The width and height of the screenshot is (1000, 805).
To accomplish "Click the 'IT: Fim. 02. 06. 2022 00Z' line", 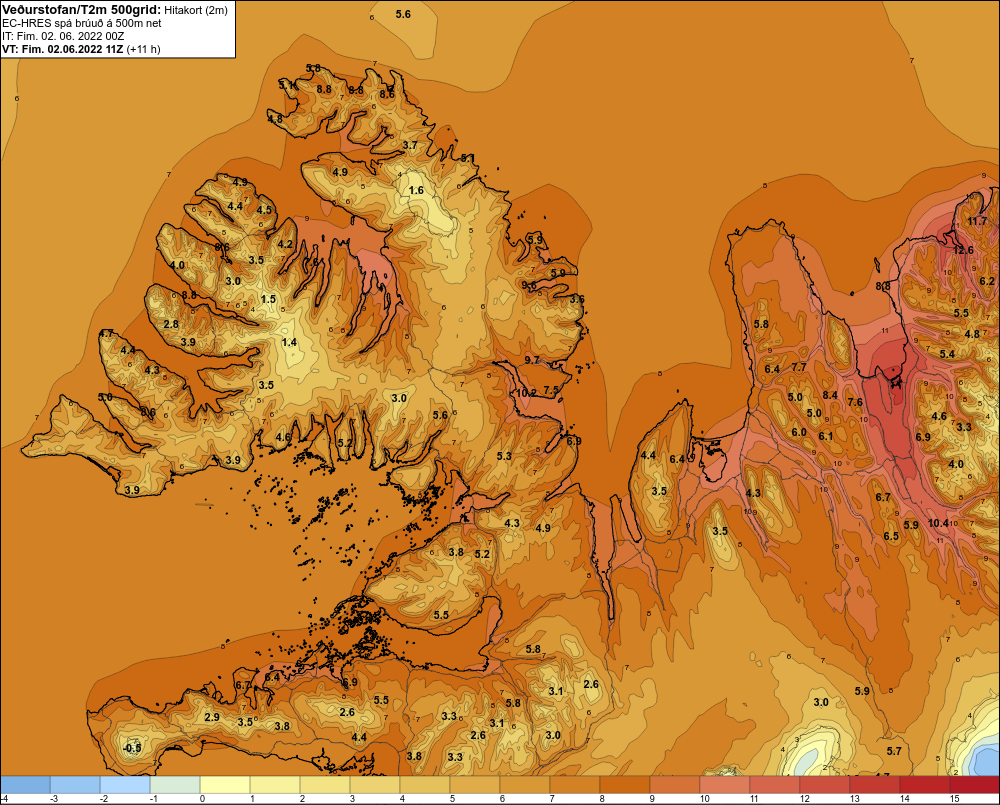I will tap(63, 36).
